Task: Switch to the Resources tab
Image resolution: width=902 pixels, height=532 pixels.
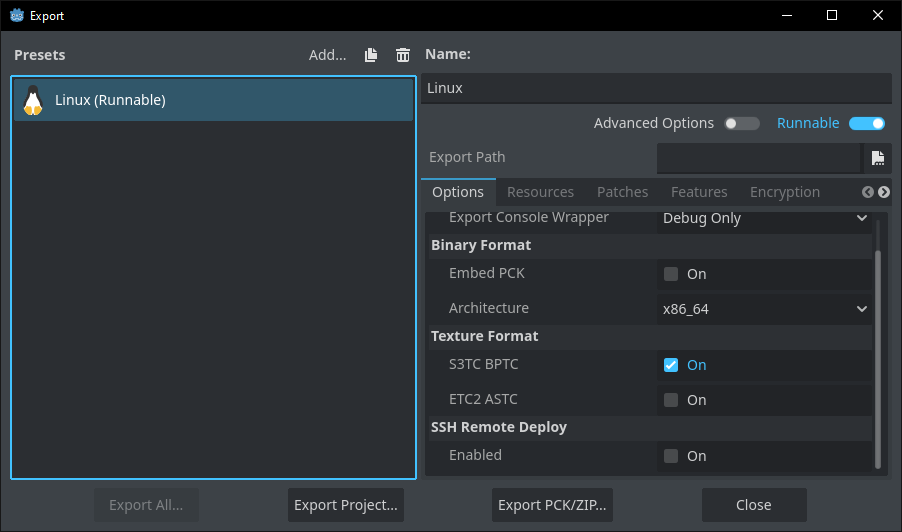Action: (x=540, y=192)
